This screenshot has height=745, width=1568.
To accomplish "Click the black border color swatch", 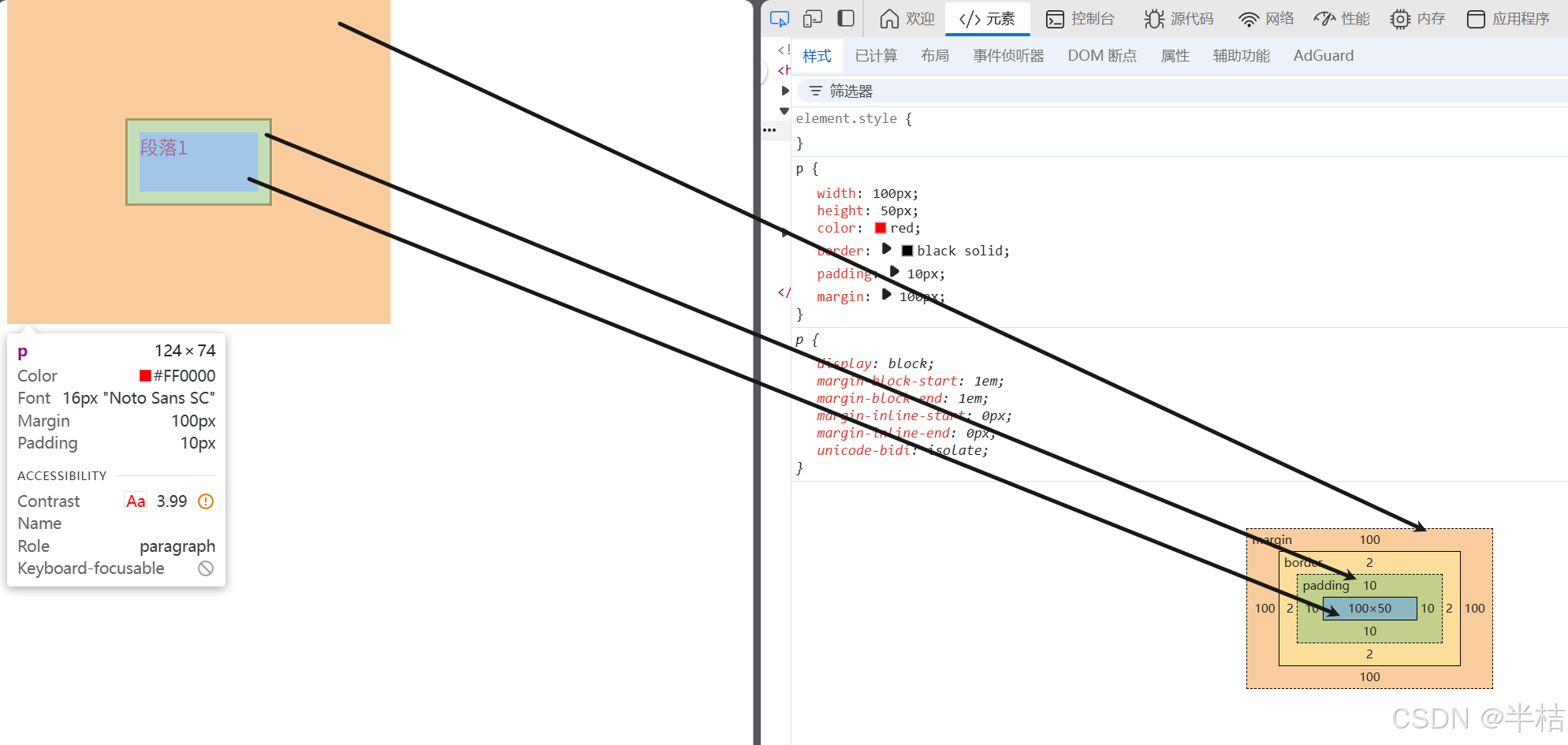I will pos(907,251).
